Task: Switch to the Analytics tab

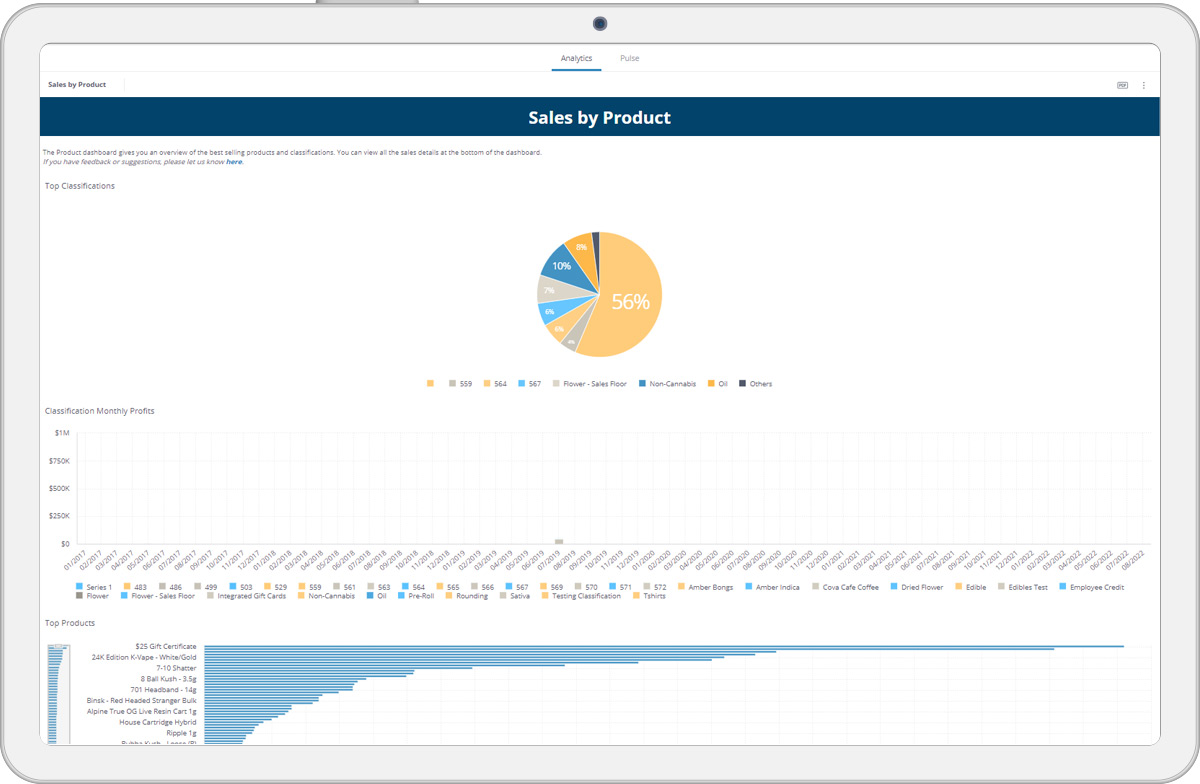Action: point(576,58)
